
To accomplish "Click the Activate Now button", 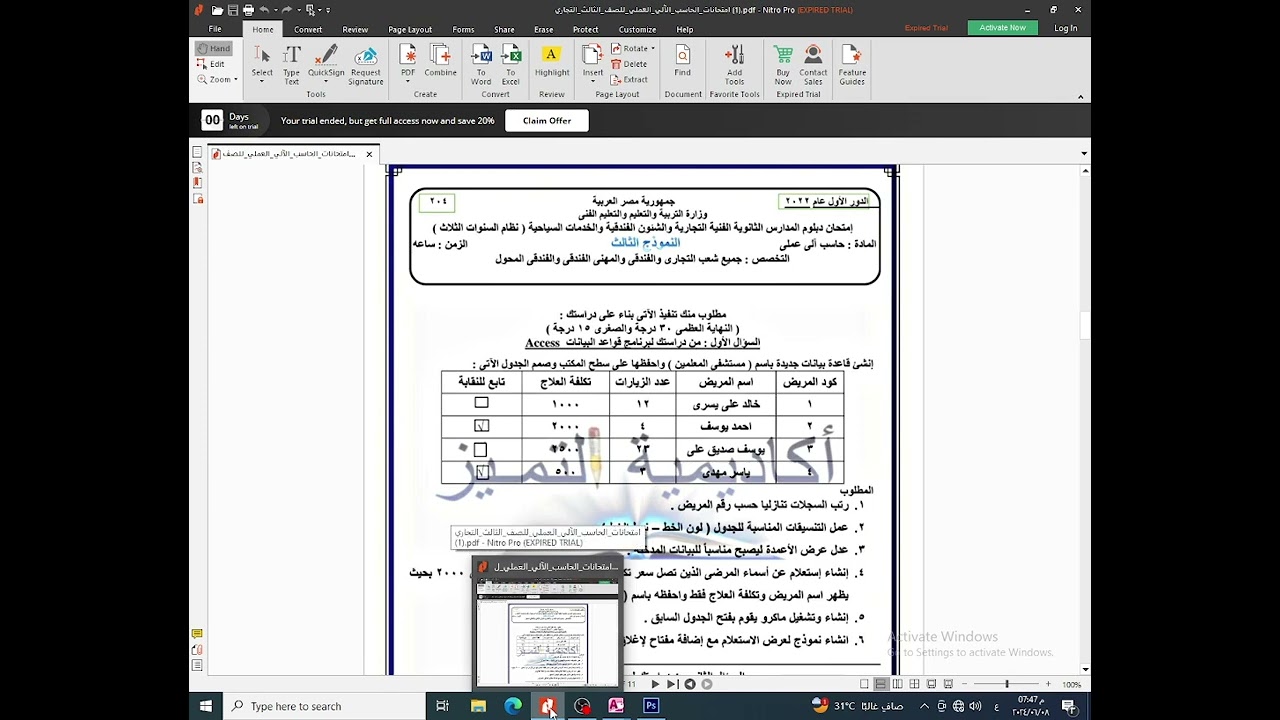I will 1002,28.
